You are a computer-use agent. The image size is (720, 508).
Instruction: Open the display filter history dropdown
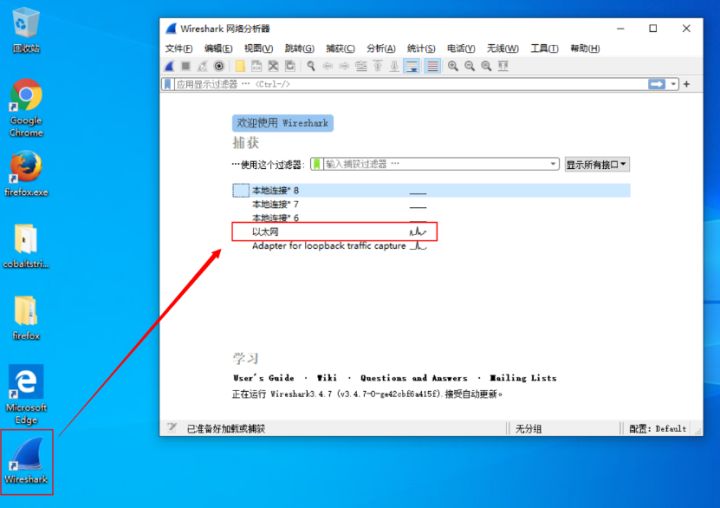point(673,84)
